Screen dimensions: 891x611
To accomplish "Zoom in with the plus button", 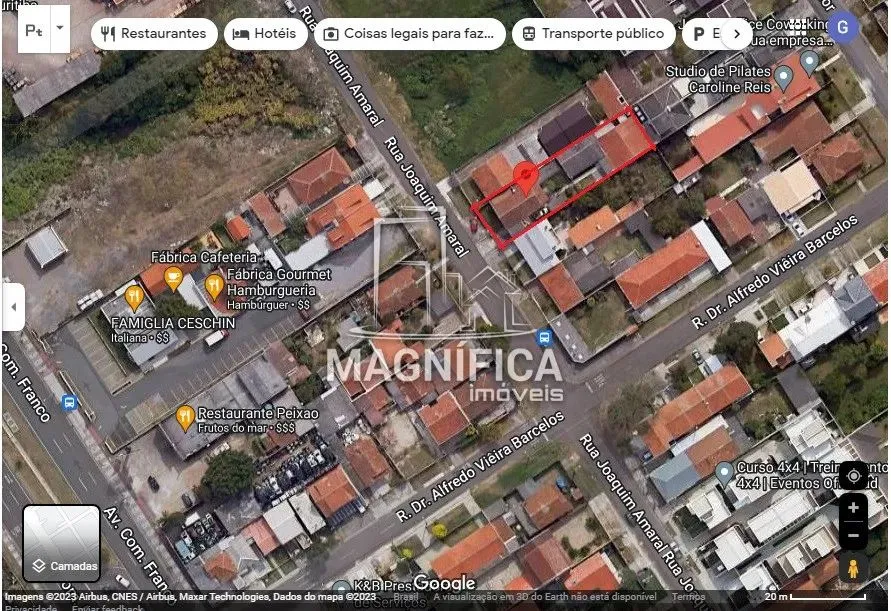I will pos(853,508).
